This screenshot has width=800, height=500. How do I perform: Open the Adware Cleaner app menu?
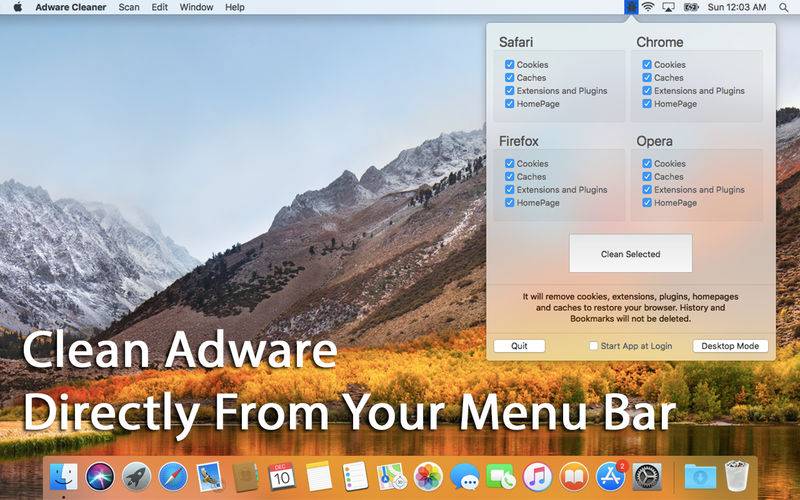point(71,7)
